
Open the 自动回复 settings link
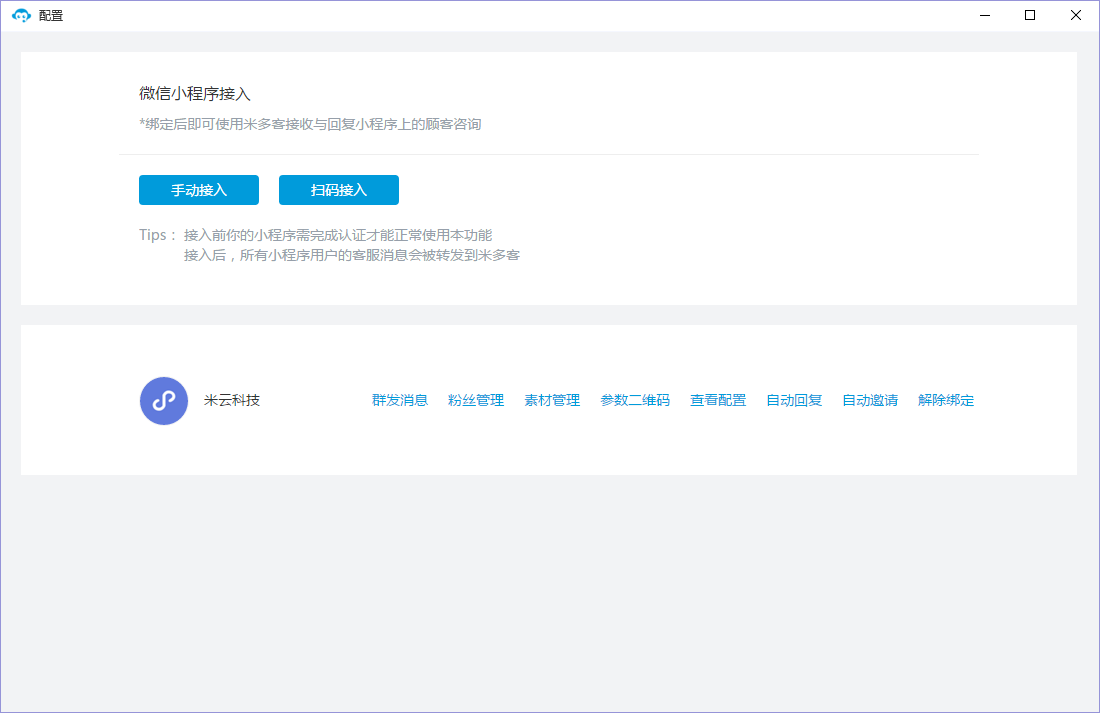[794, 400]
